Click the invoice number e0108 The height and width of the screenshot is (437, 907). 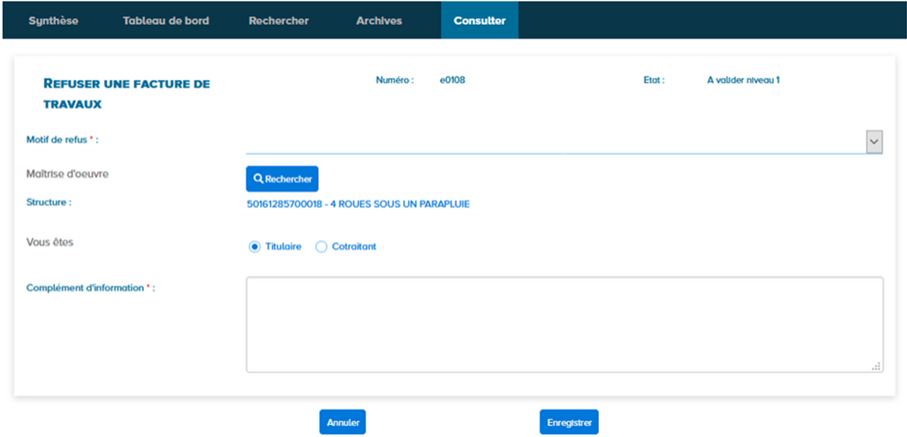coord(452,80)
